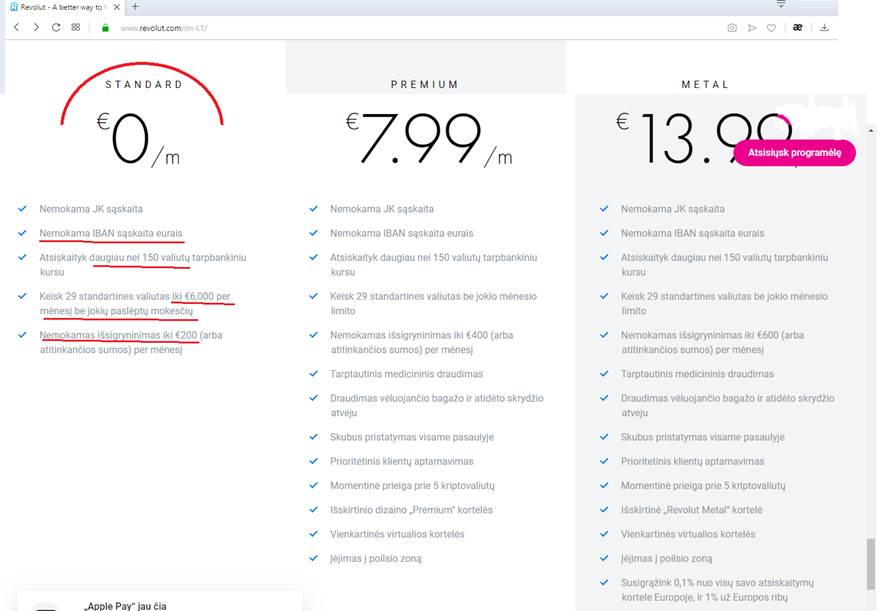
Task: Open the tab menu icon at top right
Action: [x=782, y=5]
